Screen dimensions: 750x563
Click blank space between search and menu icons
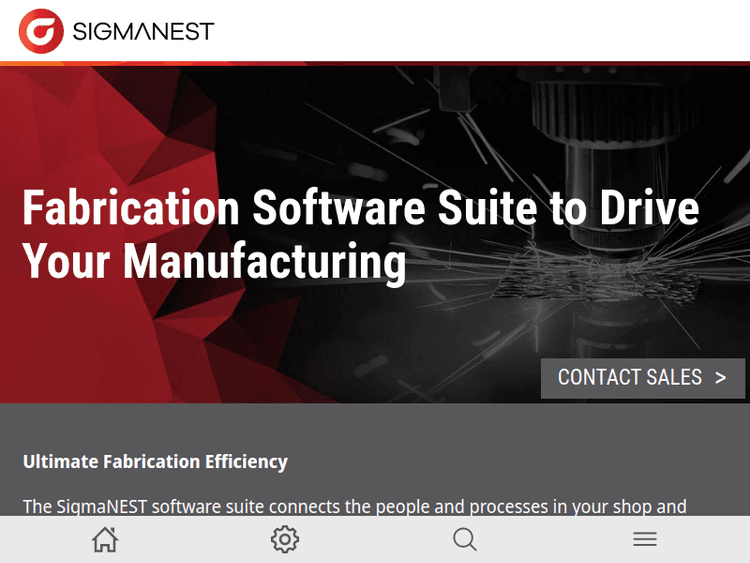pyautogui.click(x=555, y=540)
